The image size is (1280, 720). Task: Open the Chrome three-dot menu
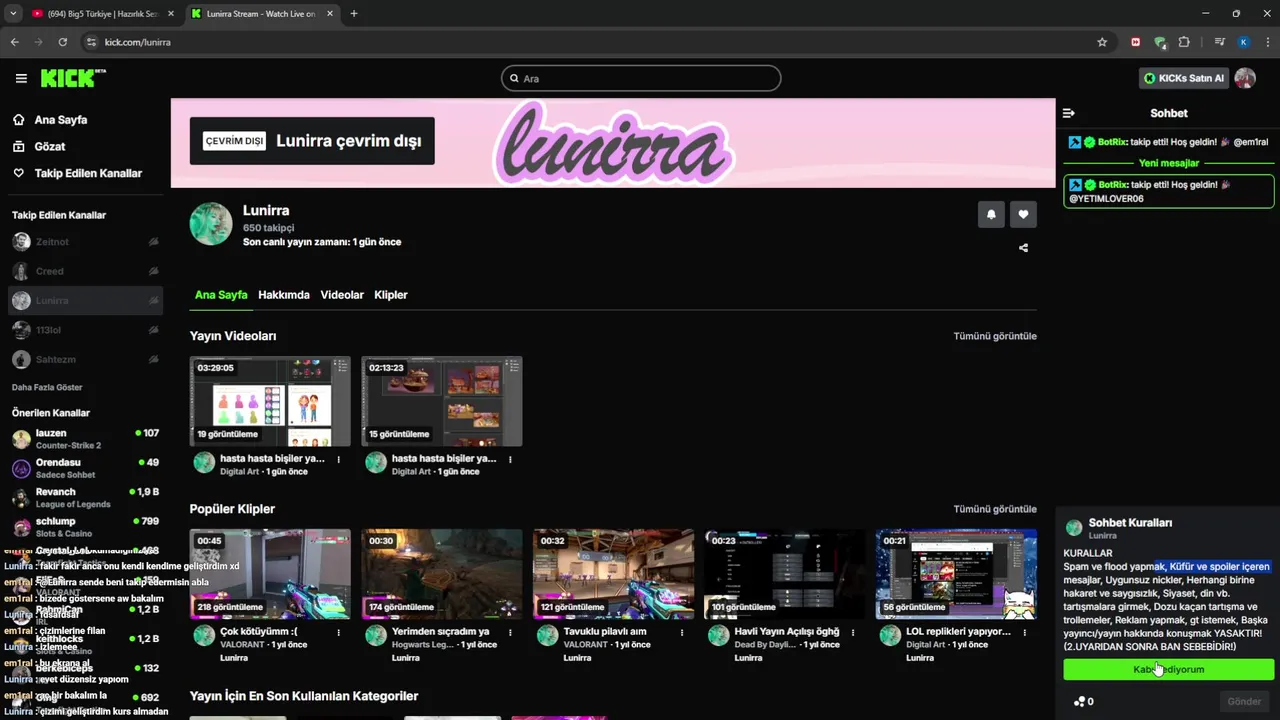click(1267, 42)
